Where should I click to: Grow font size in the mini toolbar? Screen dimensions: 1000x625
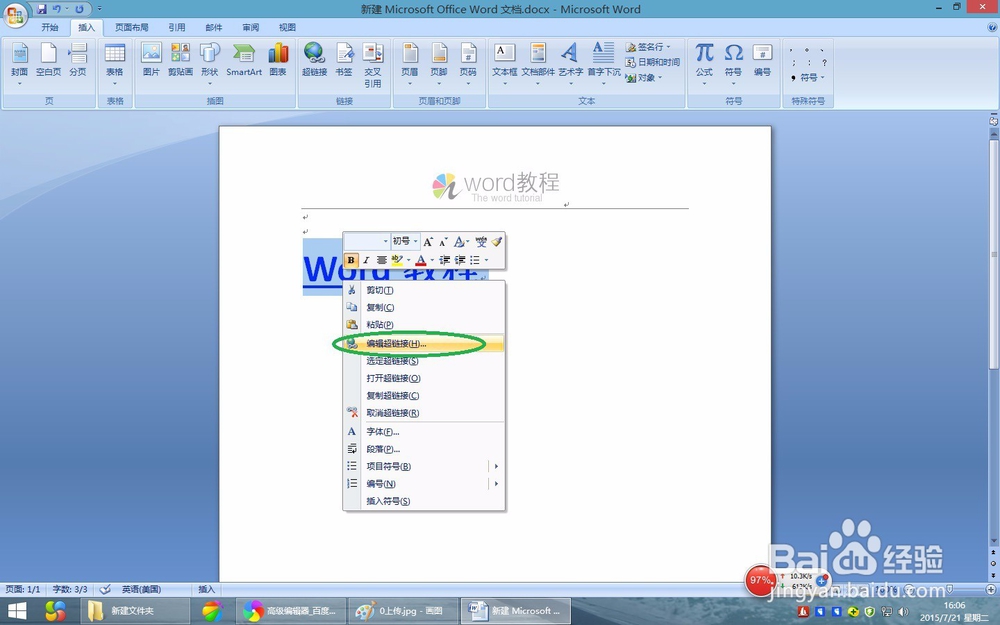pyautogui.click(x=428, y=242)
